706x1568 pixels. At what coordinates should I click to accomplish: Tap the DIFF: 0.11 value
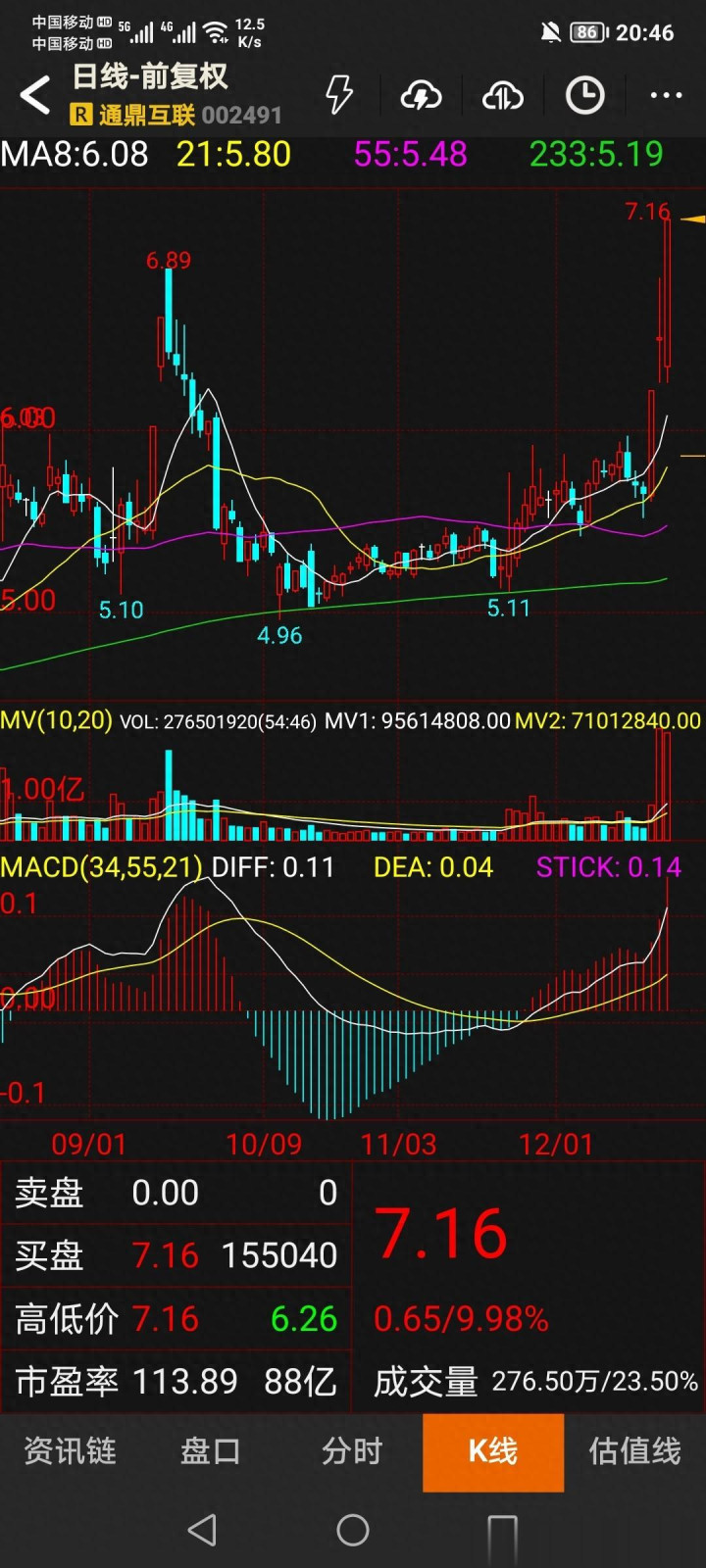click(x=273, y=867)
